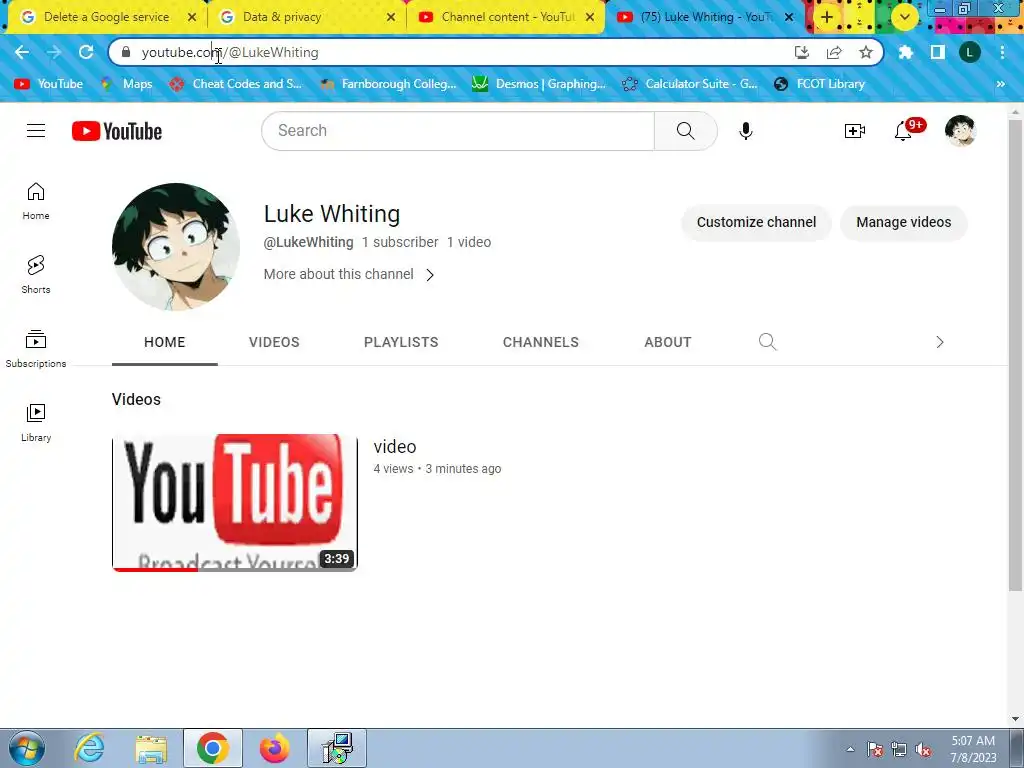Click the search magnifier button
The image size is (1024, 768).
point(686,131)
